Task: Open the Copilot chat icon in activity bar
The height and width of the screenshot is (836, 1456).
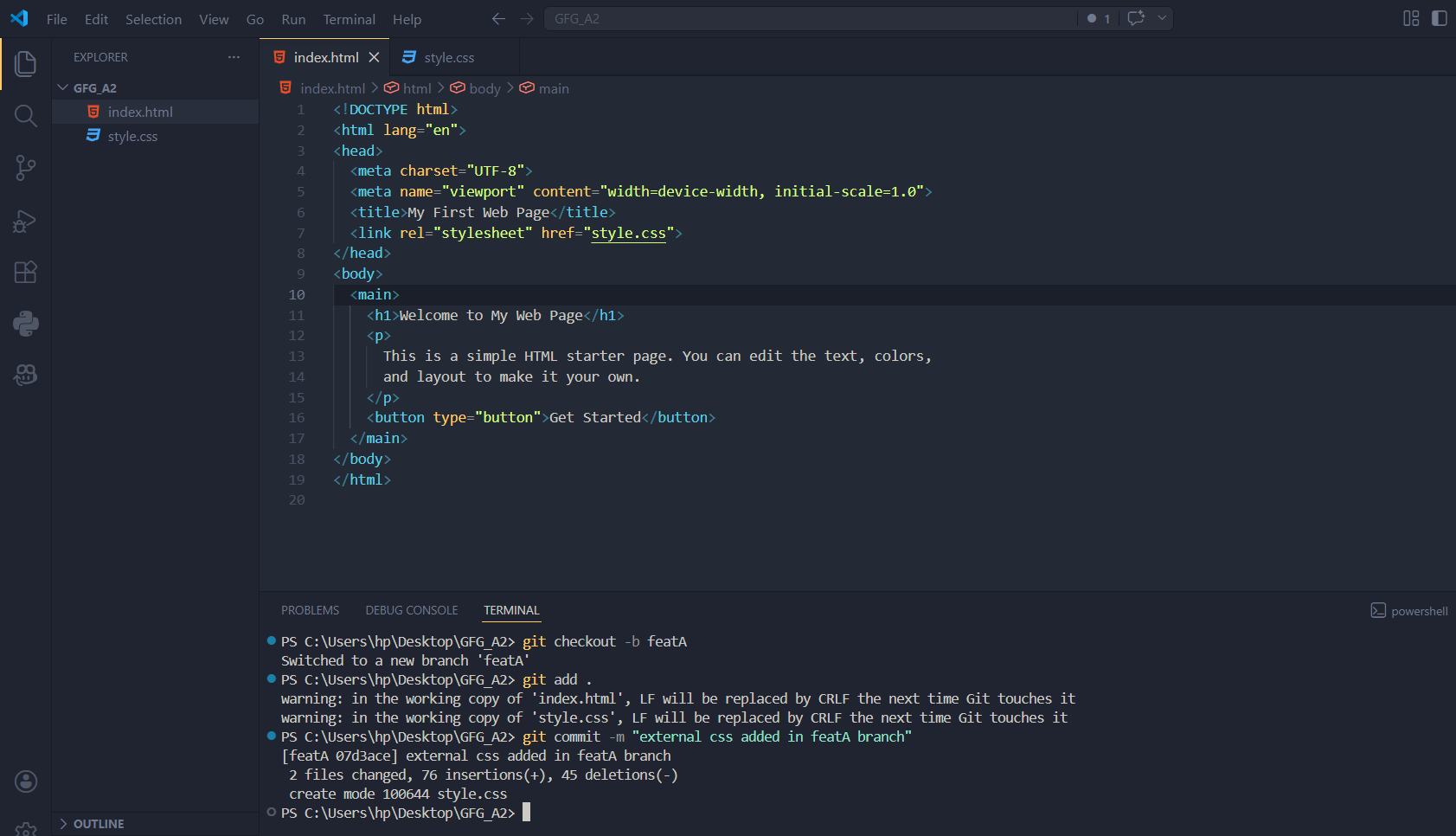Action: (26, 375)
